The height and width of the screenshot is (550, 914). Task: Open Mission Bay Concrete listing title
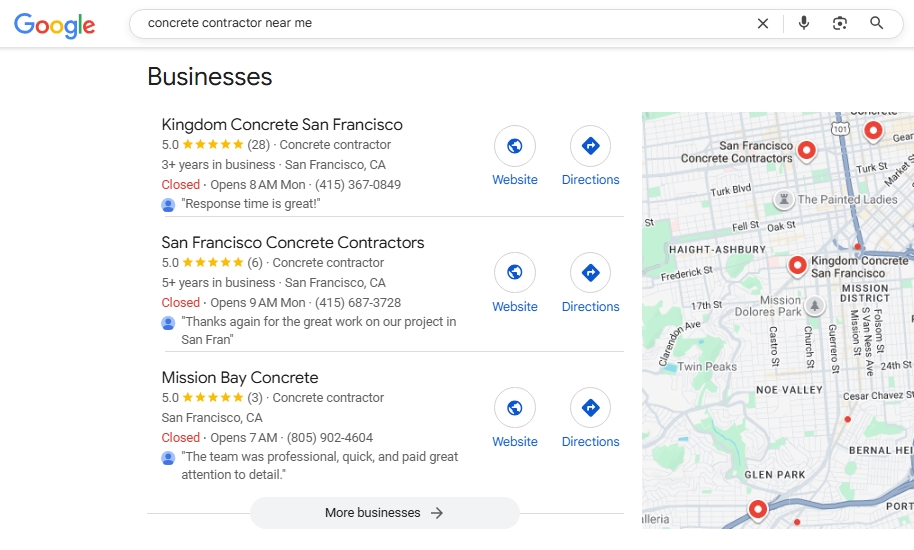(x=240, y=378)
